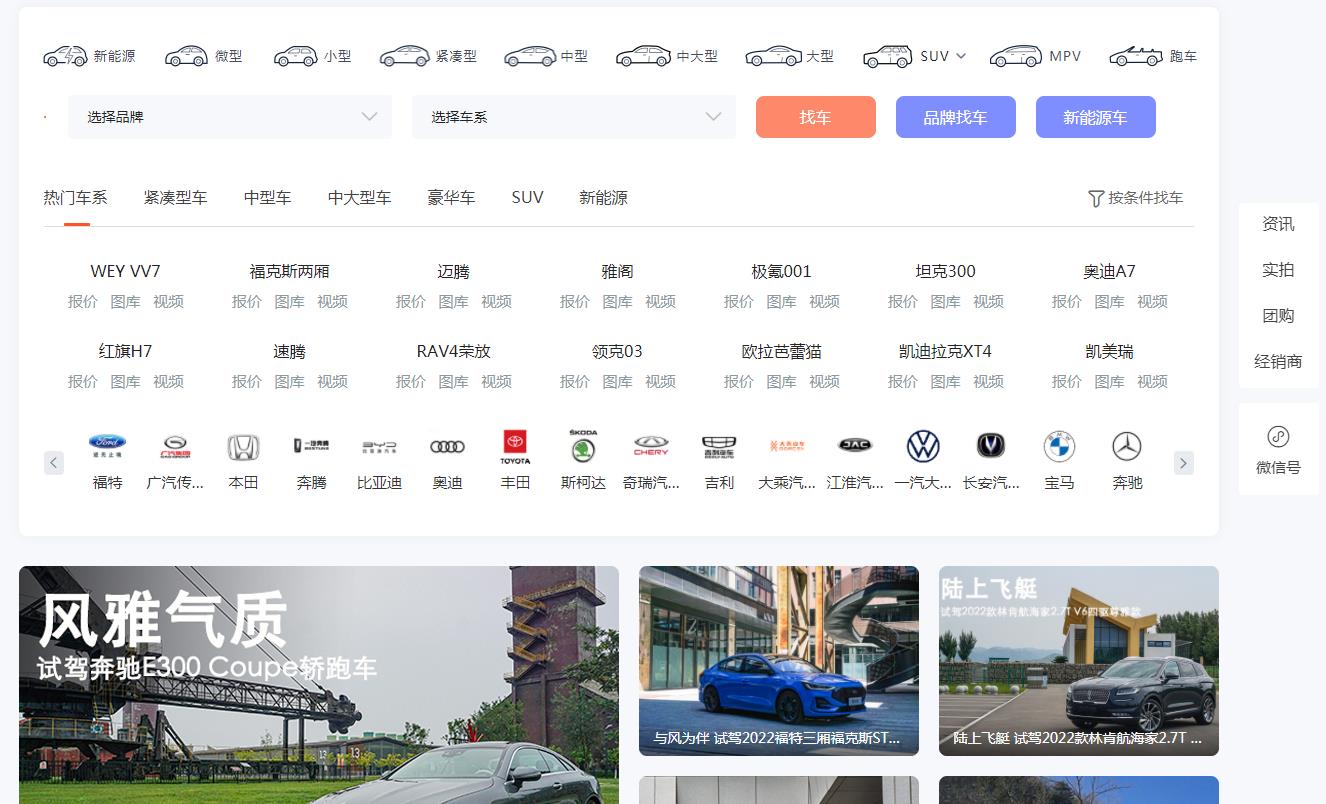Open 报价 under 迈腾
Viewport: 1326px width, 804px height.
coord(410,301)
